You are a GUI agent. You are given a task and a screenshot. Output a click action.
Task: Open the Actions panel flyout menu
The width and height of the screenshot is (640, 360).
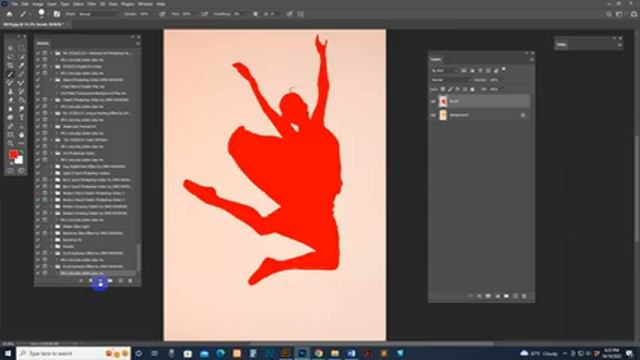click(138, 43)
